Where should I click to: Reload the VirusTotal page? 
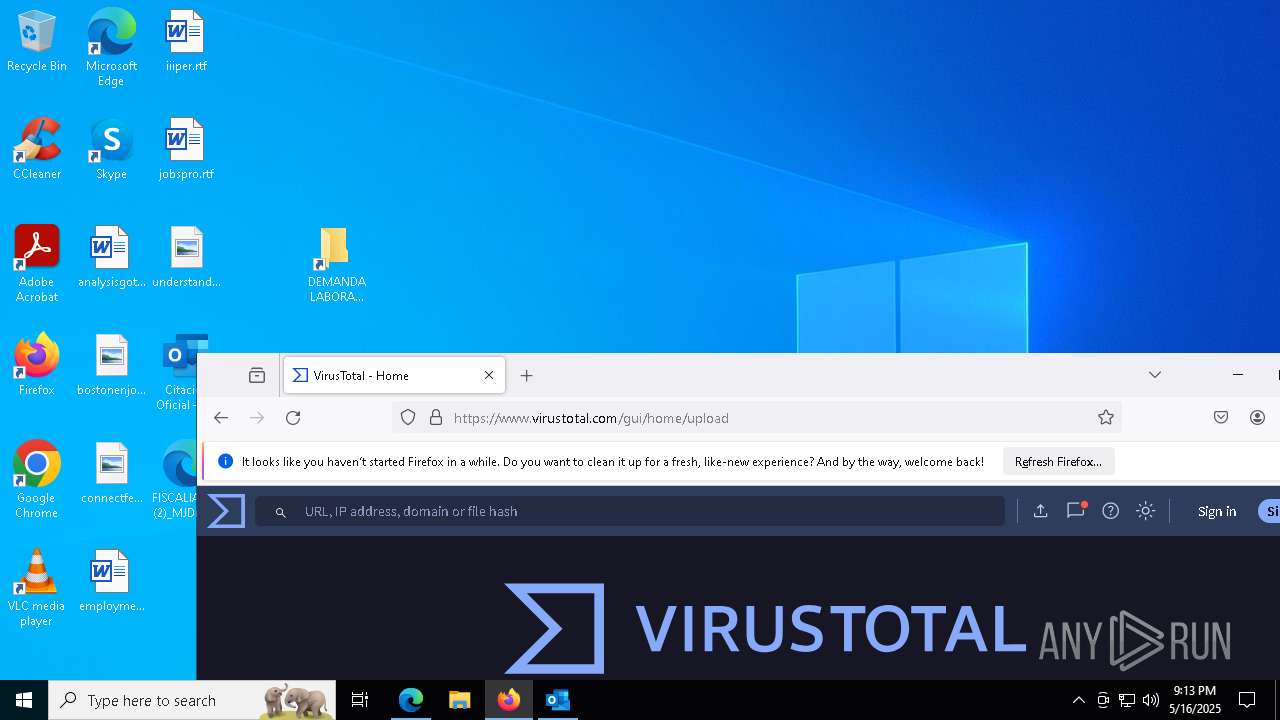click(x=293, y=418)
